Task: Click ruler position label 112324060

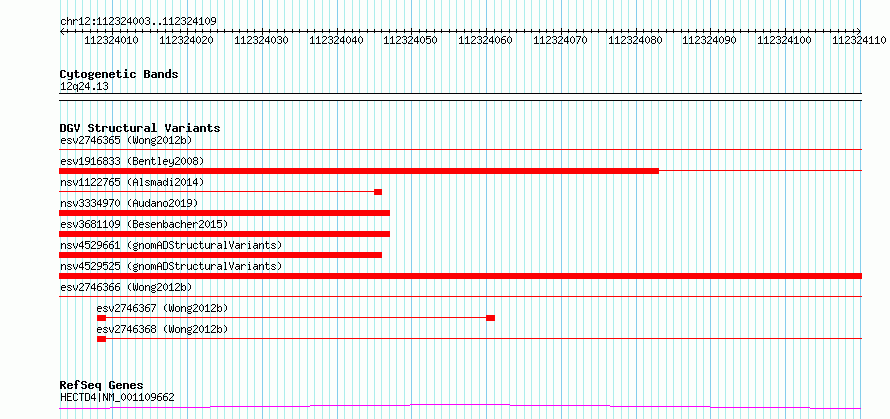Action: [x=485, y=40]
